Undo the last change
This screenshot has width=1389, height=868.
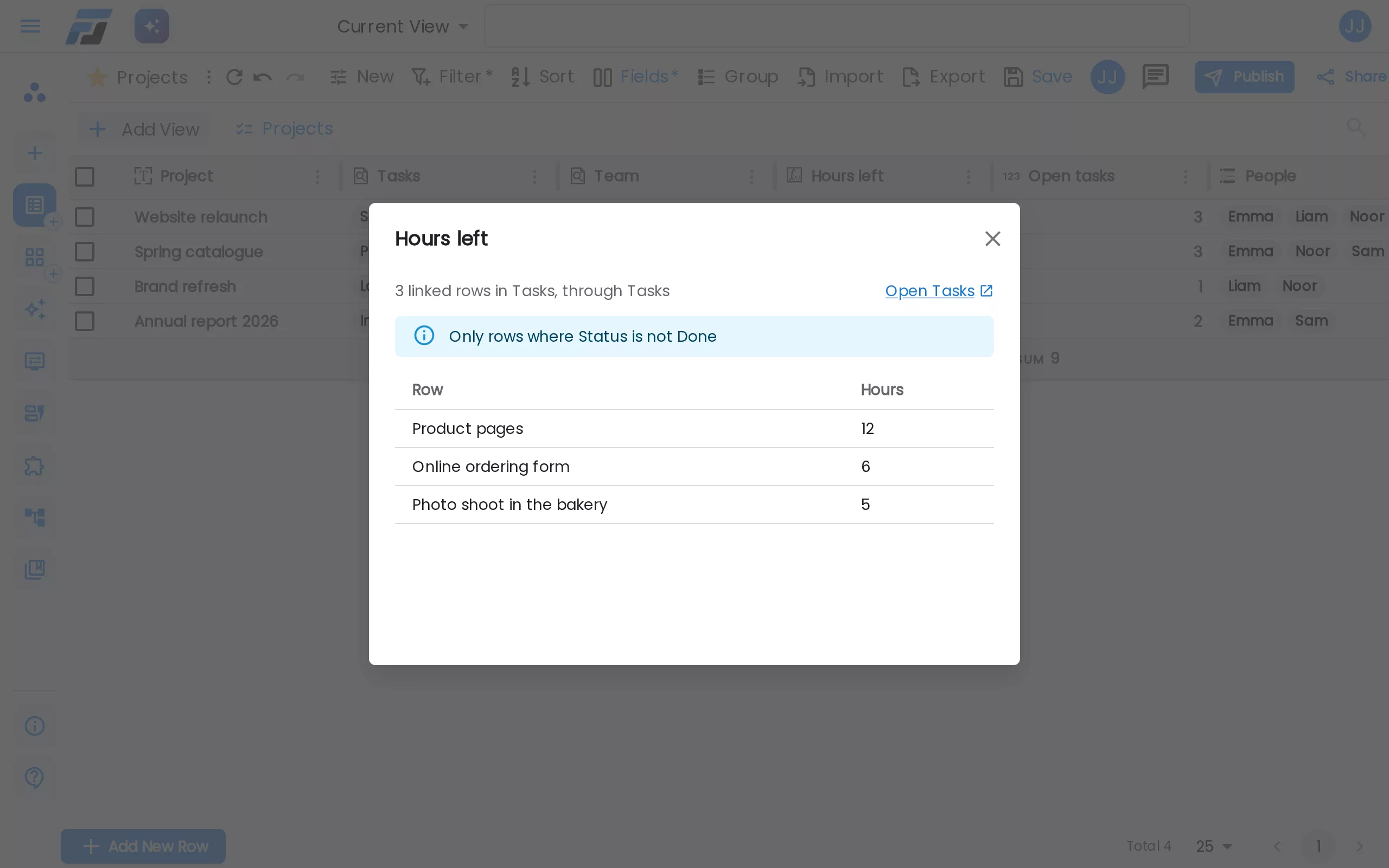pyautogui.click(x=263, y=77)
